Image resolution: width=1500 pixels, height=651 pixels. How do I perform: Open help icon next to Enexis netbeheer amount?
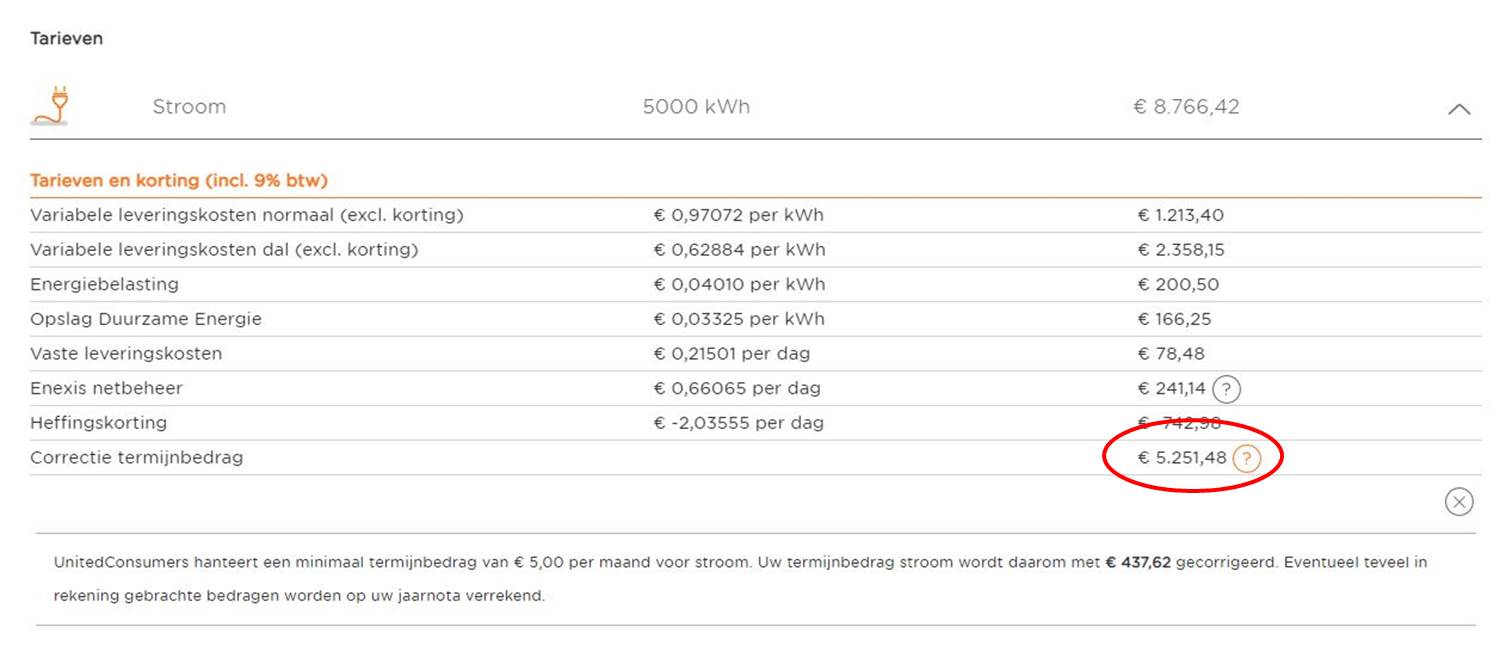(x=1226, y=389)
